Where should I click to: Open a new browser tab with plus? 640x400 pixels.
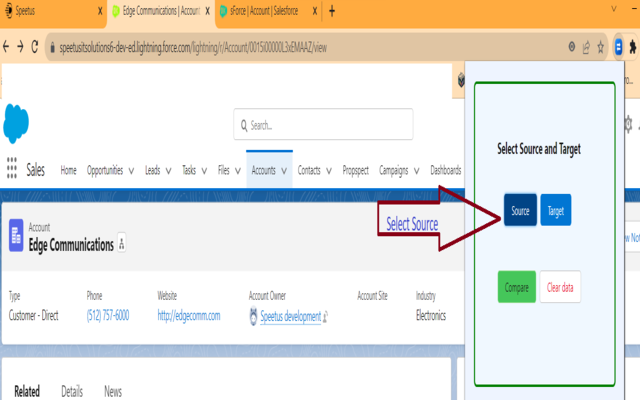tap(332, 11)
